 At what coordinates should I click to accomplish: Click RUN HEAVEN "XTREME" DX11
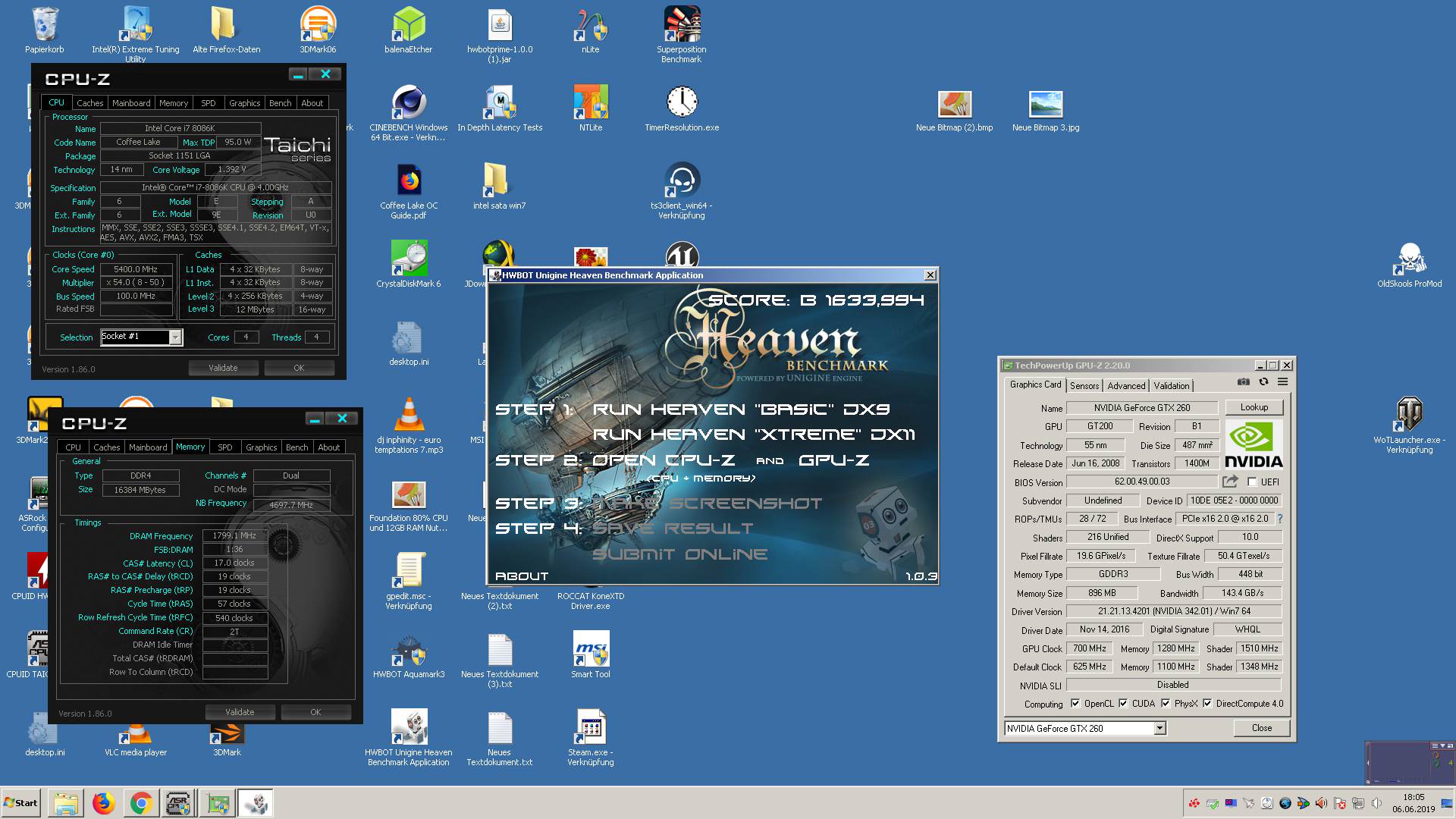[754, 435]
